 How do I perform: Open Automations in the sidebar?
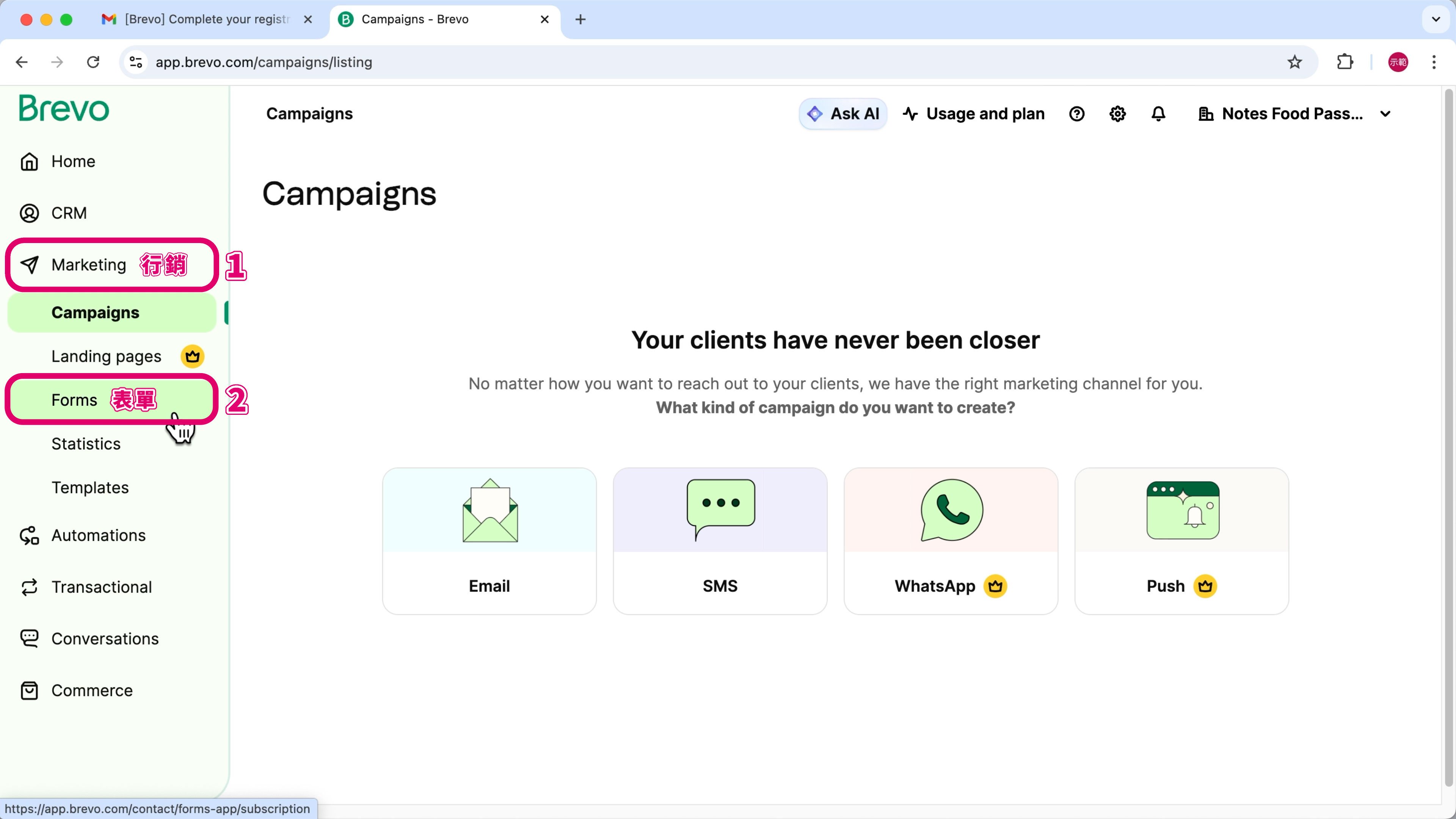pyautogui.click(x=98, y=535)
